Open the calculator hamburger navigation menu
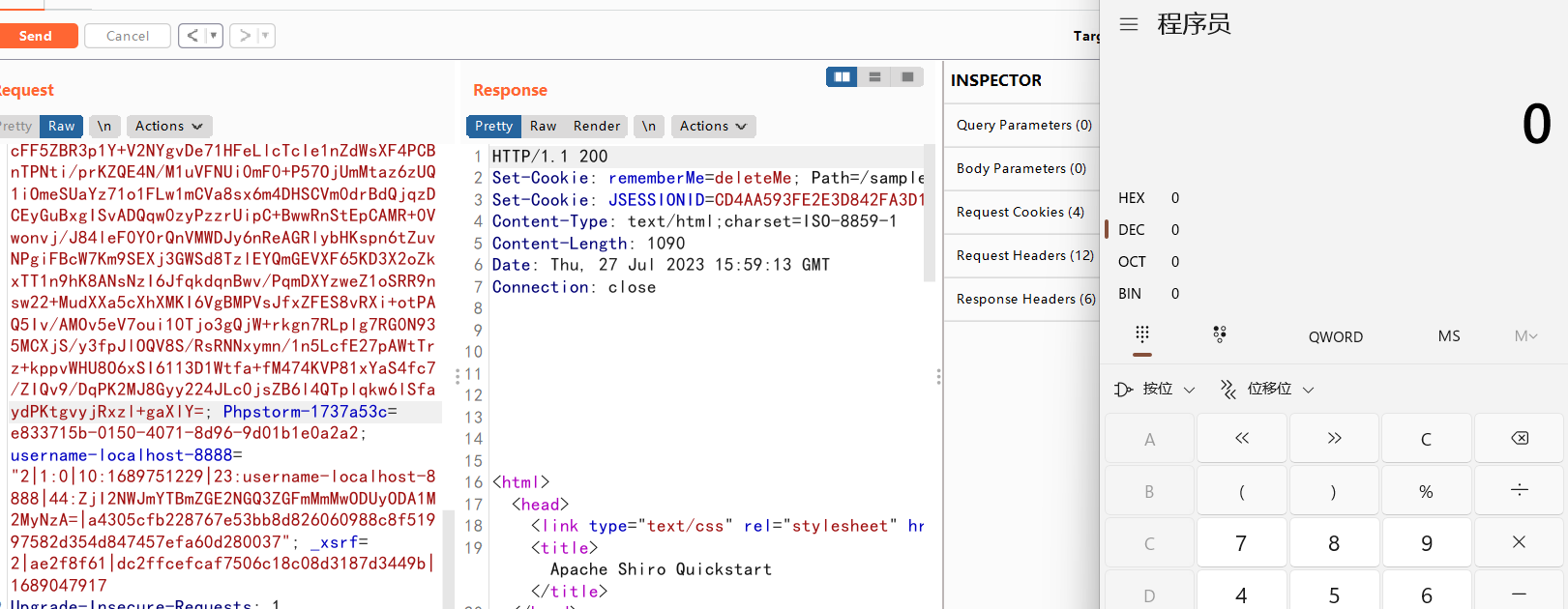 coord(1129,24)
